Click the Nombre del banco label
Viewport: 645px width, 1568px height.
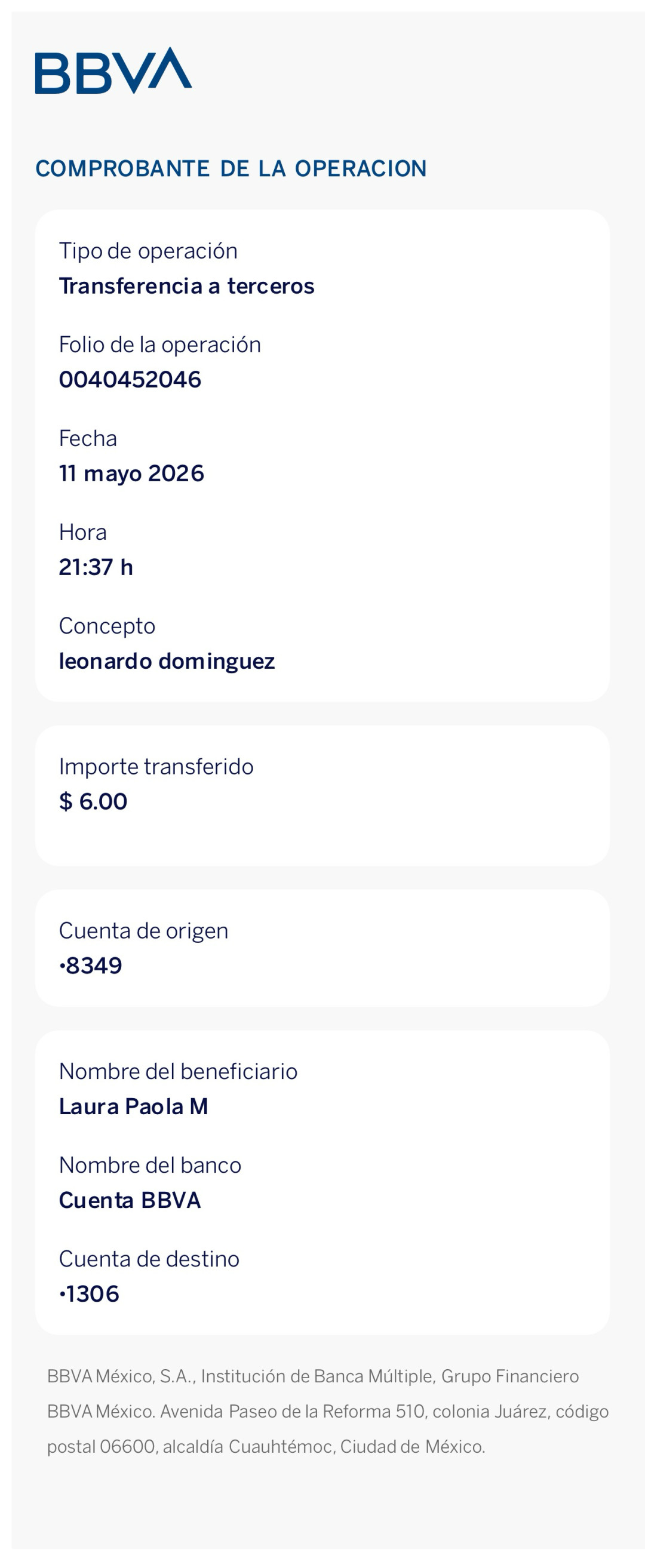point(150,1166)
